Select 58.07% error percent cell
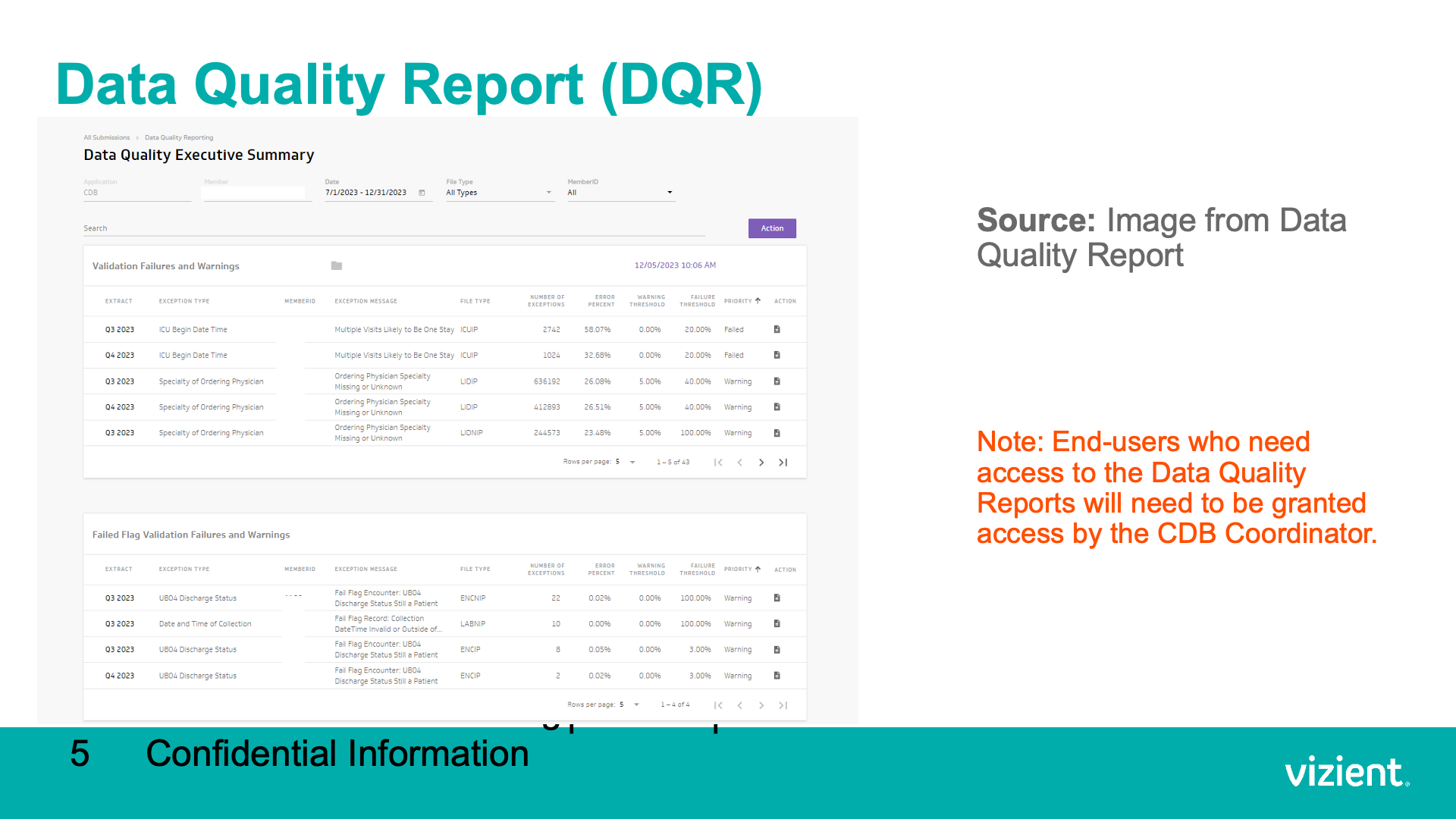The image size is (1456, 819). tap(598, 330)
